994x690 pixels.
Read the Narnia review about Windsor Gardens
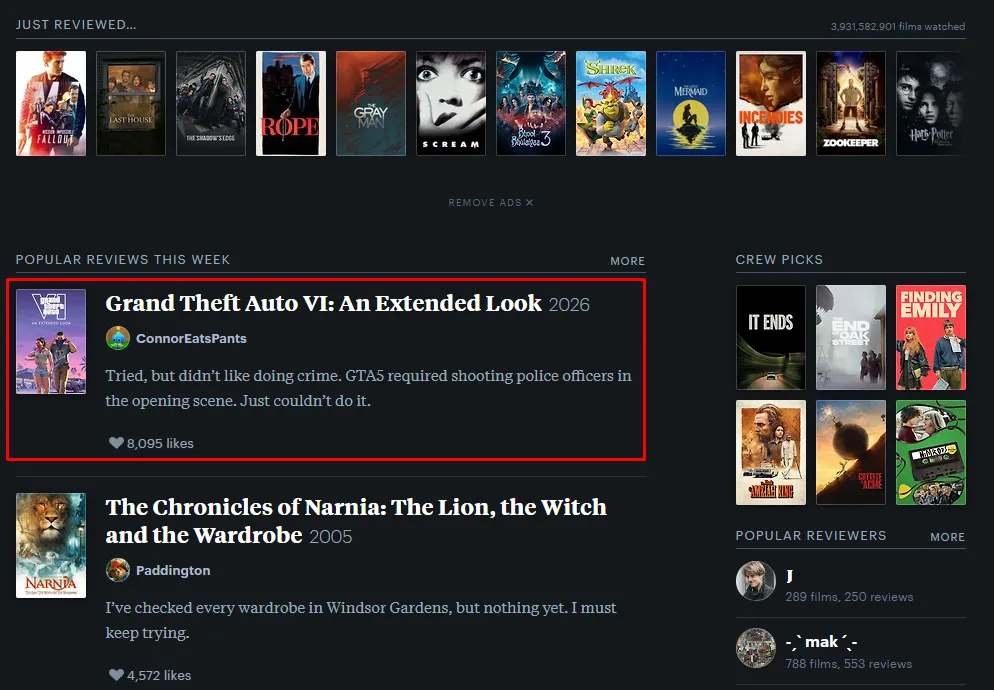[x=361, y=620]
